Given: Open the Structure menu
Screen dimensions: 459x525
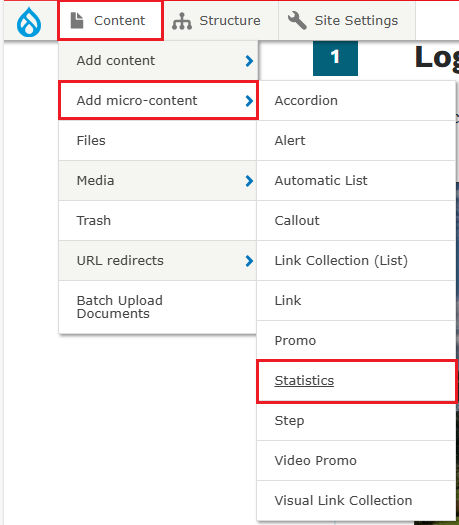Looking at the screenshot, I should 221,21.
